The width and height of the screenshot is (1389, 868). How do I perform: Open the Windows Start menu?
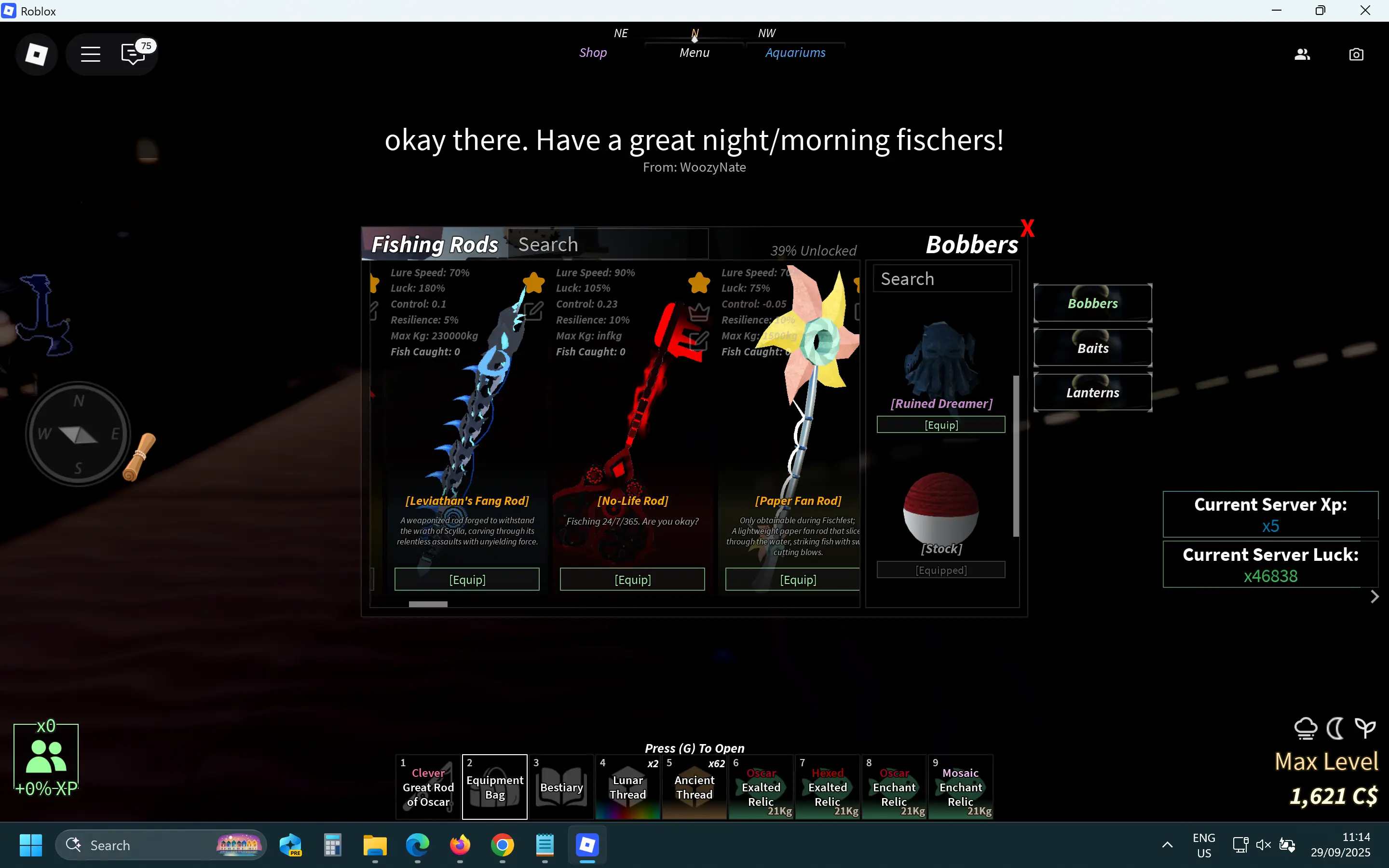tap(30, 845)
